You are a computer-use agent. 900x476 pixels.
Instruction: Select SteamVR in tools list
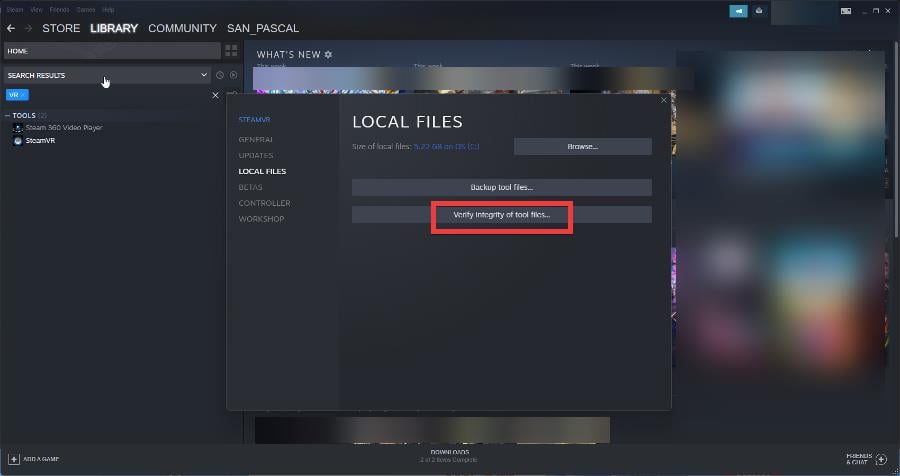[x=40, y=141]
